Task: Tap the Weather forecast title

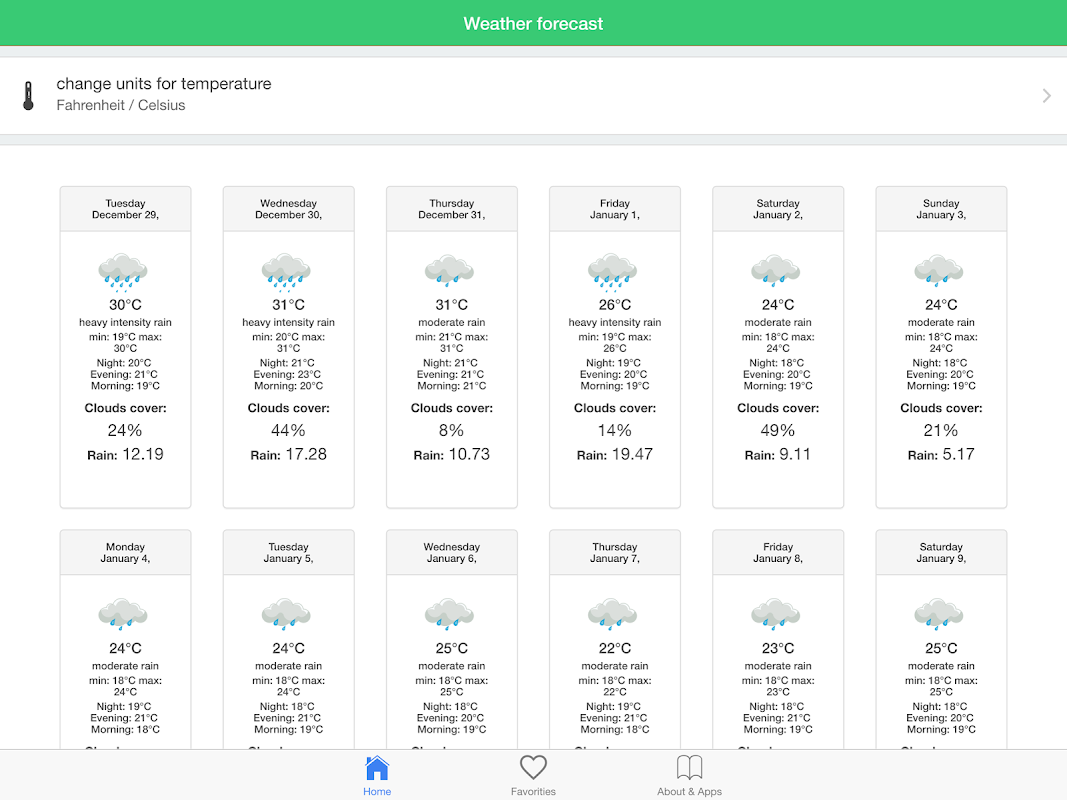Action: (x=534, y=24)
